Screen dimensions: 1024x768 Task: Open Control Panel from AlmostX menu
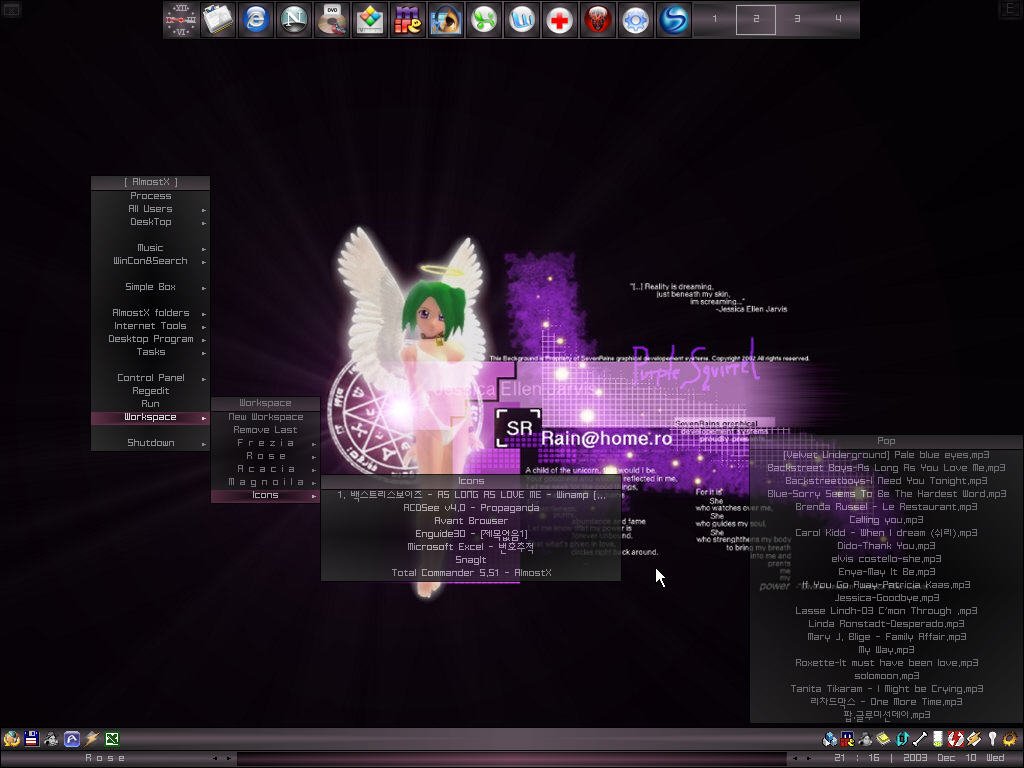click(x=150, y=378)
